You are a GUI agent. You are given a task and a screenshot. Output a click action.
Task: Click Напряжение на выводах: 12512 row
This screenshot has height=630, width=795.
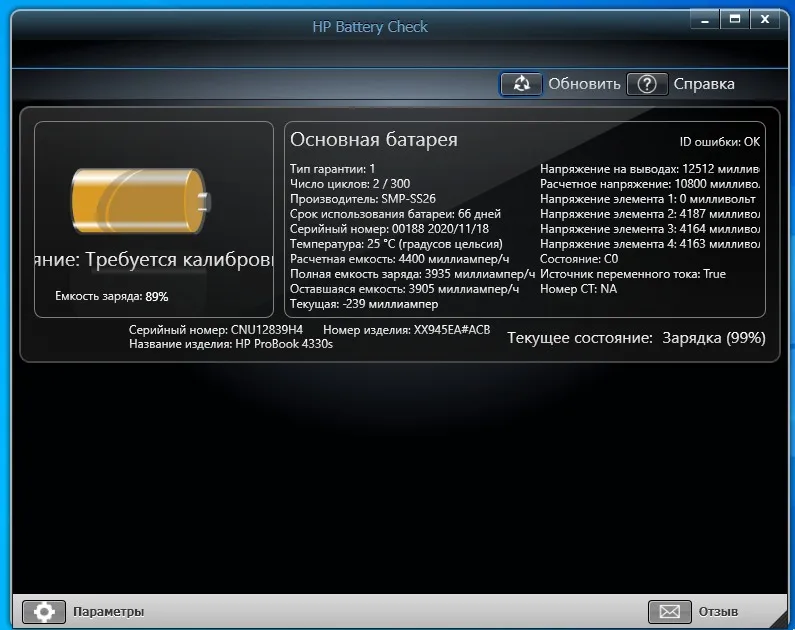coord(650,169)
